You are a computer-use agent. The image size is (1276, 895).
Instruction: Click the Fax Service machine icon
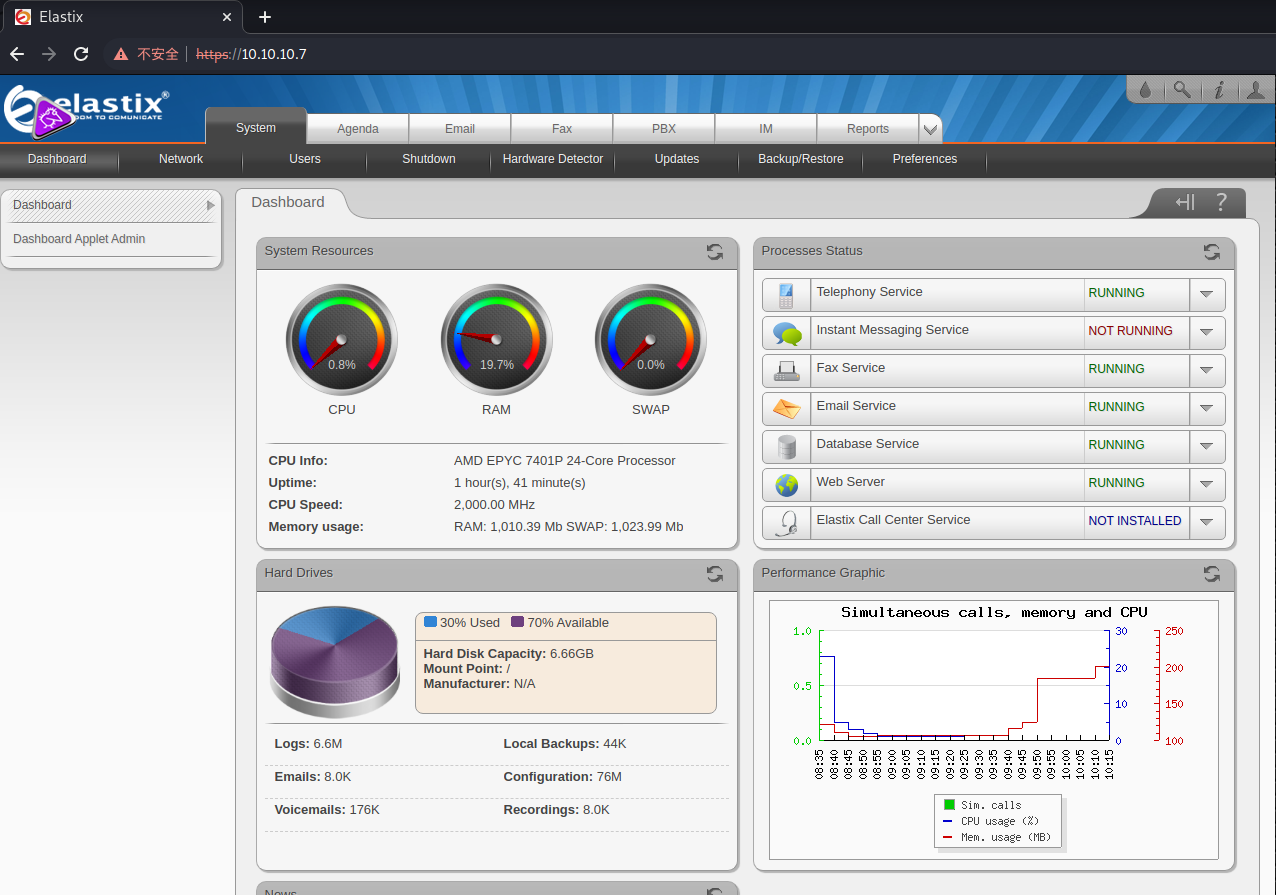(787, 371)
